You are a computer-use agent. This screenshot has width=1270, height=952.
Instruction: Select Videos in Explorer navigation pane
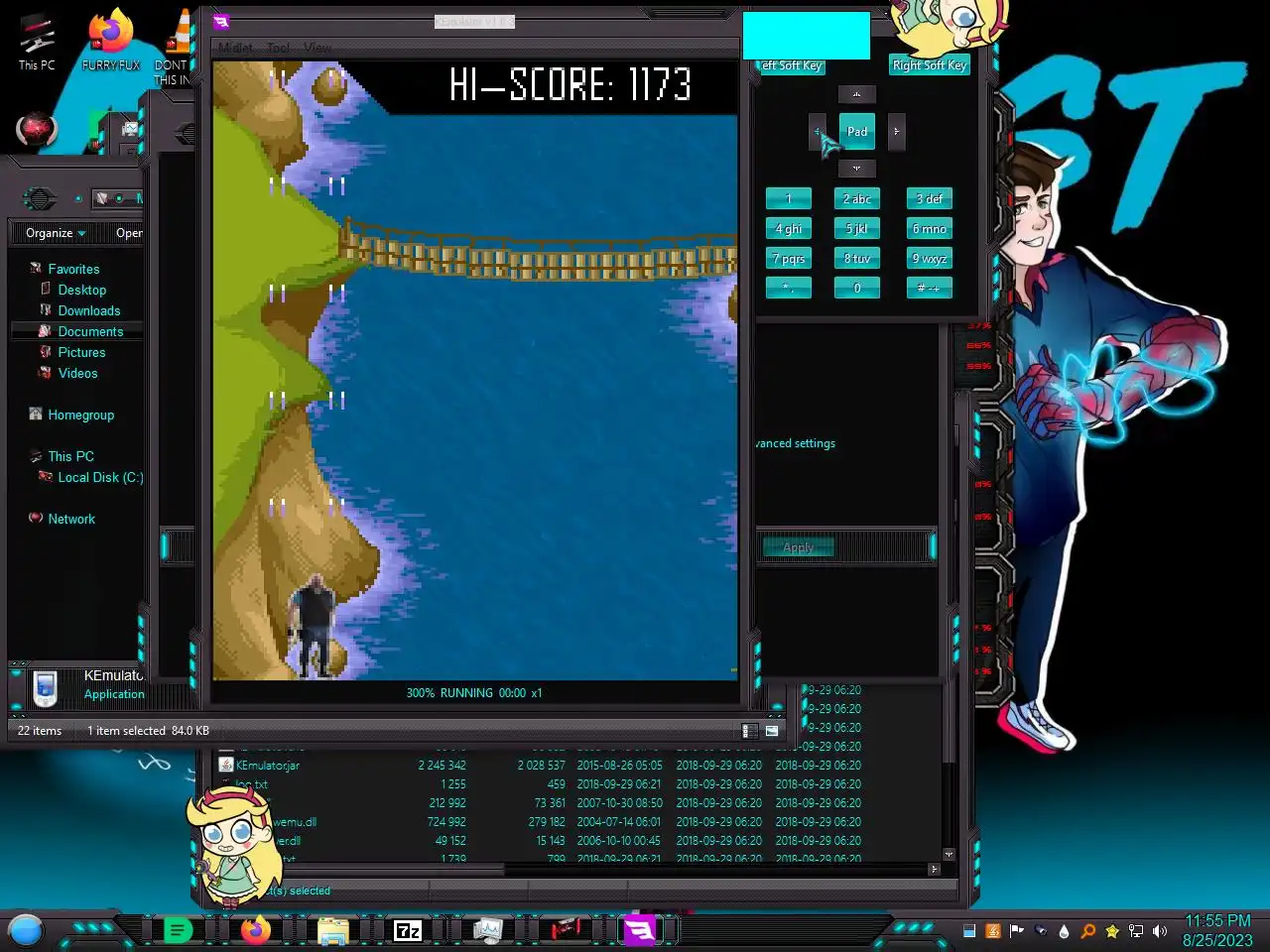(x=77, y=373)
